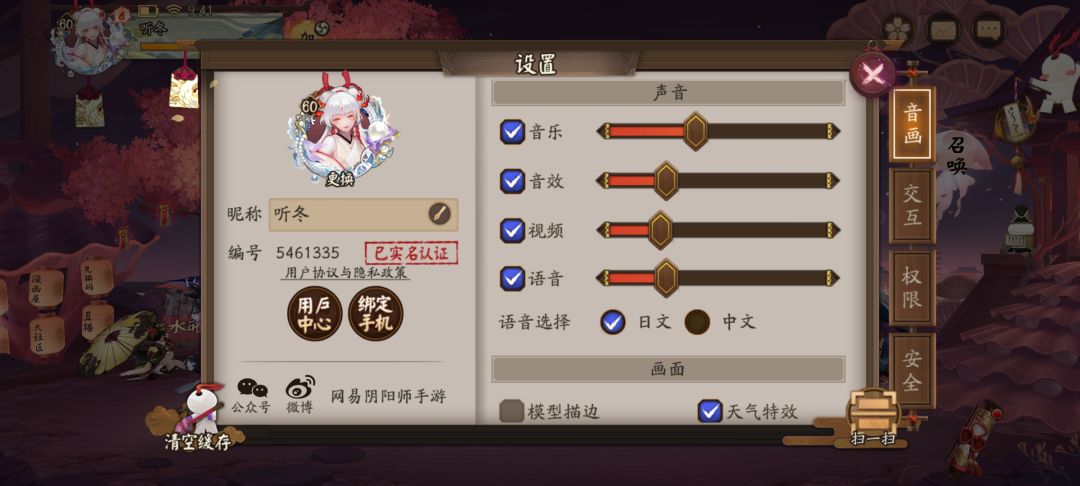Image resolution: width=1080 pixels, height=486 pixels.
Task: Open the WeChat 公众号 icon
Action: coord(251,395)
